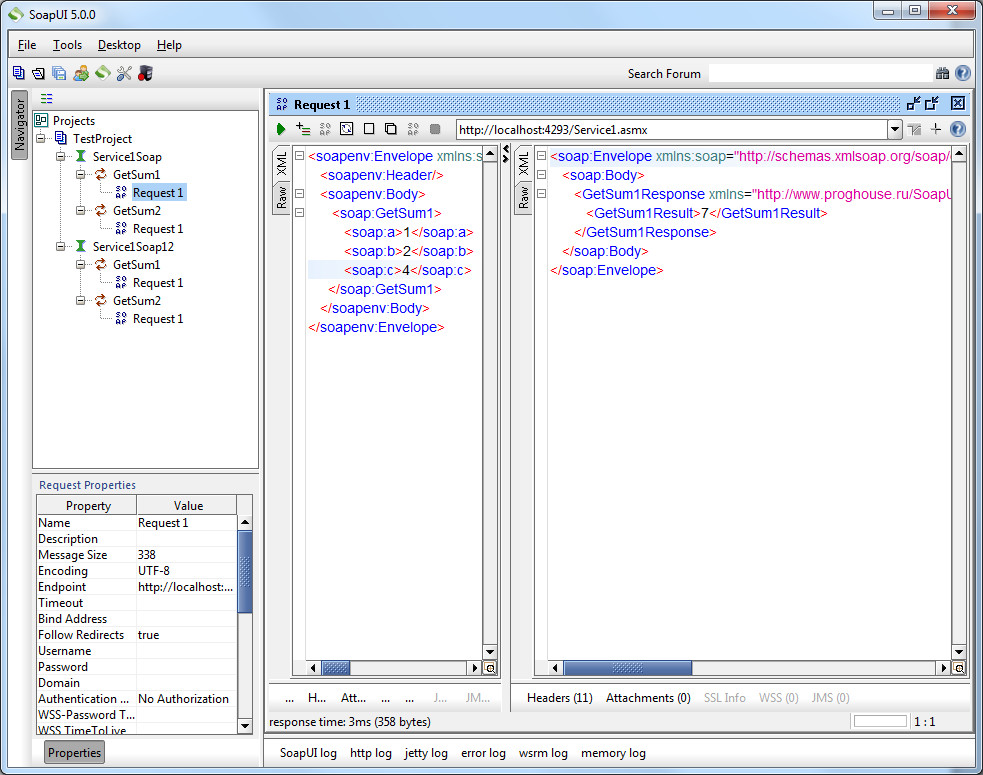Click the Request Properties vertical scrollbar thumb
The height and width of the screenshot is (775, 983).
245,572
